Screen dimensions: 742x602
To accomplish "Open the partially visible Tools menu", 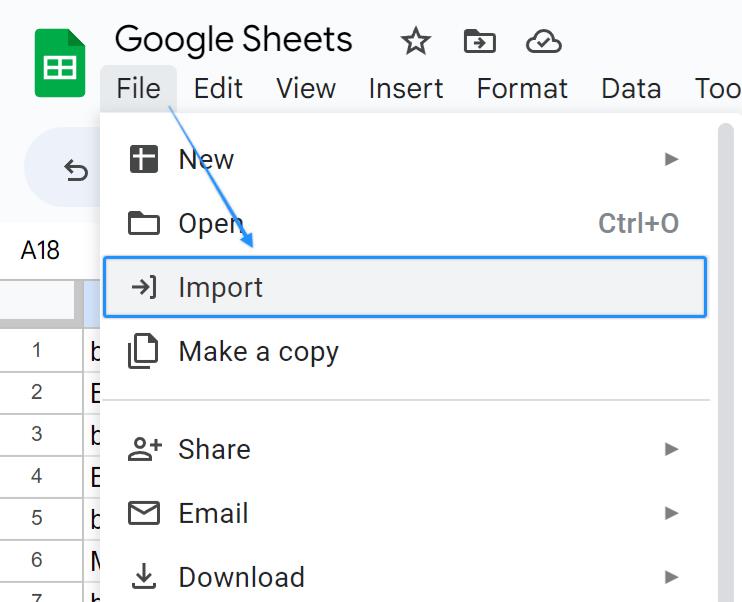I will point(717,89).
